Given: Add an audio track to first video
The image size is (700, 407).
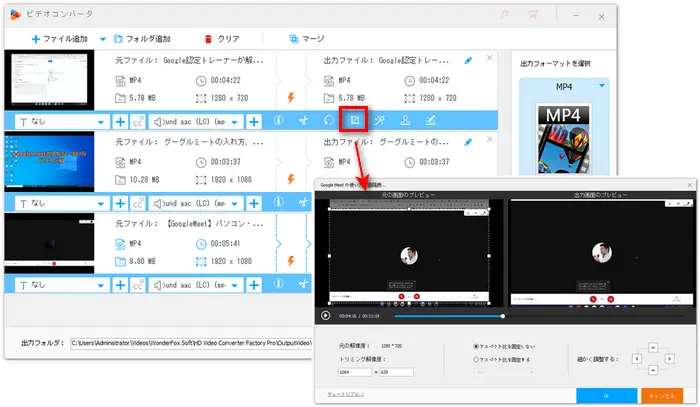Looking at the screenshot, I should 254,121.
